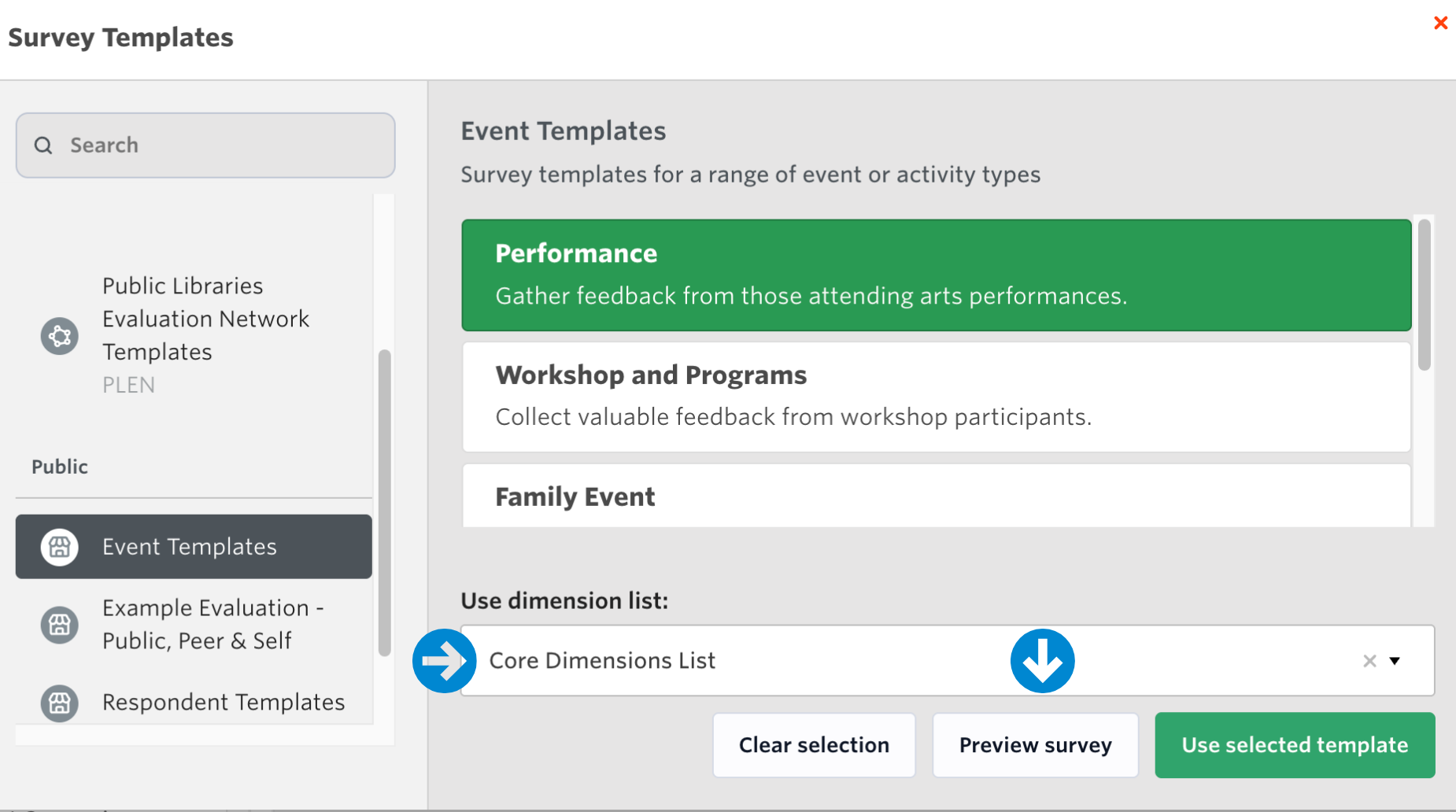Click the blue down-arrow circle icon
Image resolution: width=1456 pixels, height=812 pixels.
pyautogui.click(x=1042, y=661)
